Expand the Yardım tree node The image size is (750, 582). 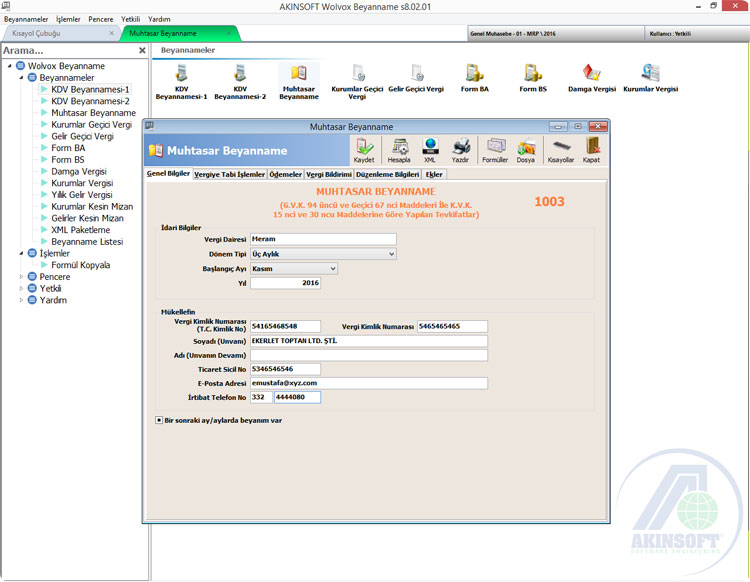(21, 300)
